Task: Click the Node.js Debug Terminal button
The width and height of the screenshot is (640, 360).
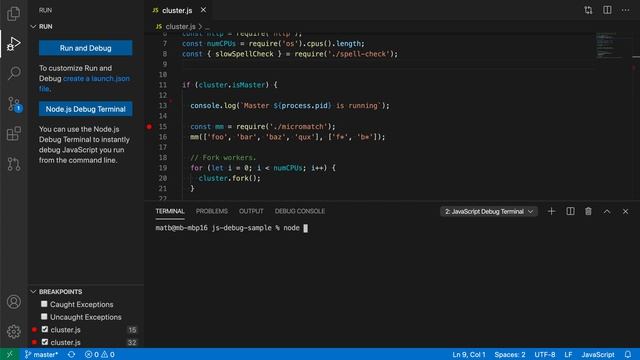Action: click(x=85, y=109)
